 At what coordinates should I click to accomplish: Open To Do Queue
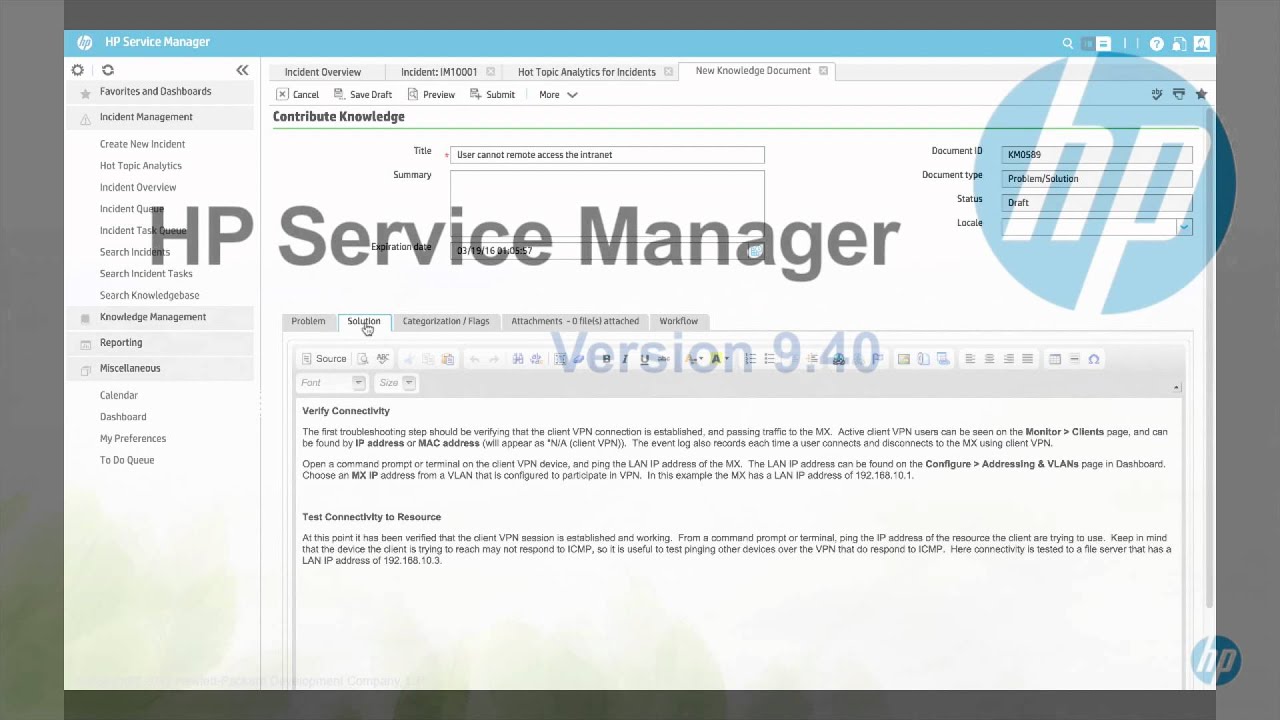pos(127,460)
